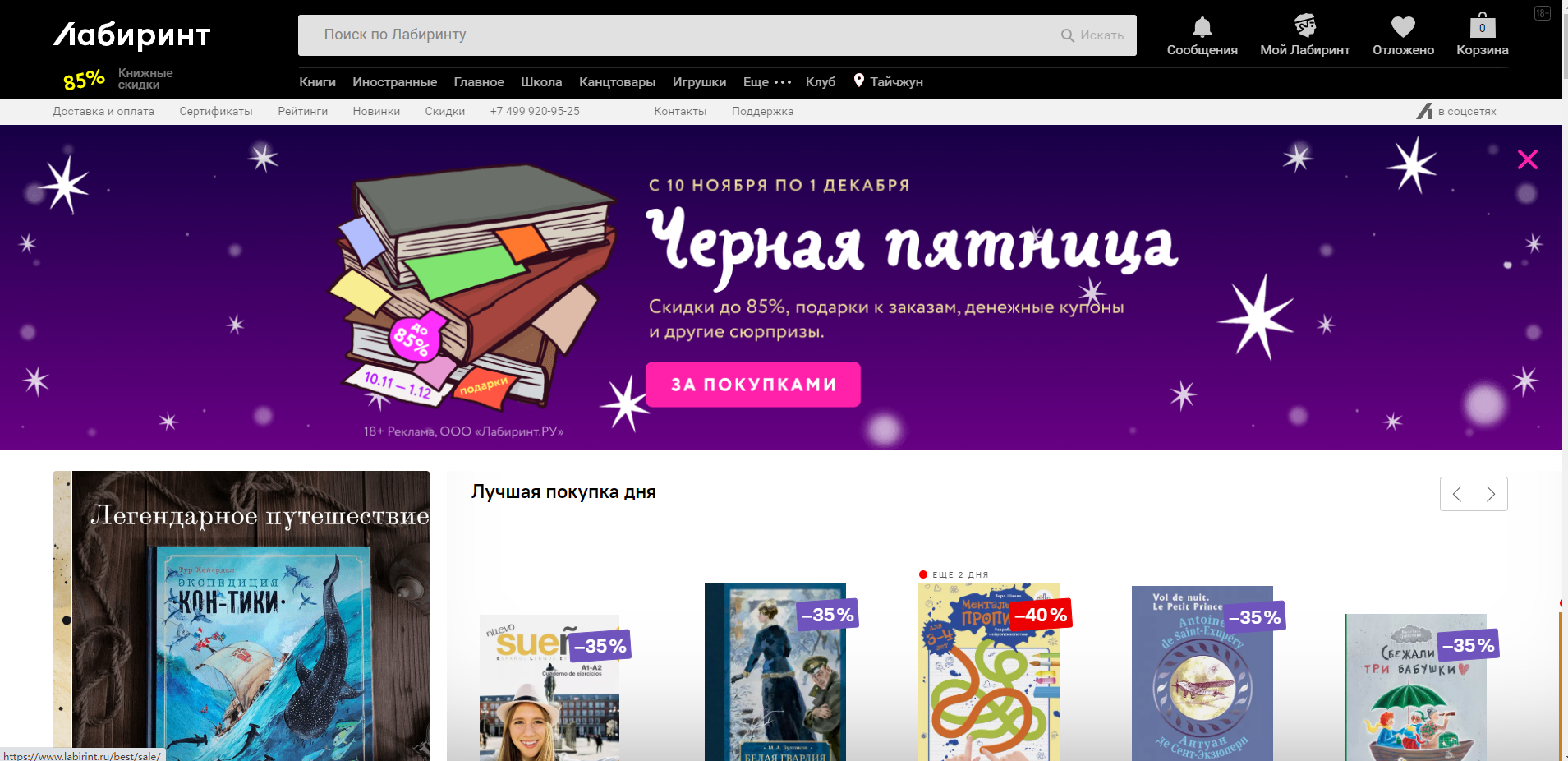Image resolution: width=1568 pixels, height=761 pixels.
Task: Open Мой Лабиринт profile icon
Action: click(x=1304, y=26)
